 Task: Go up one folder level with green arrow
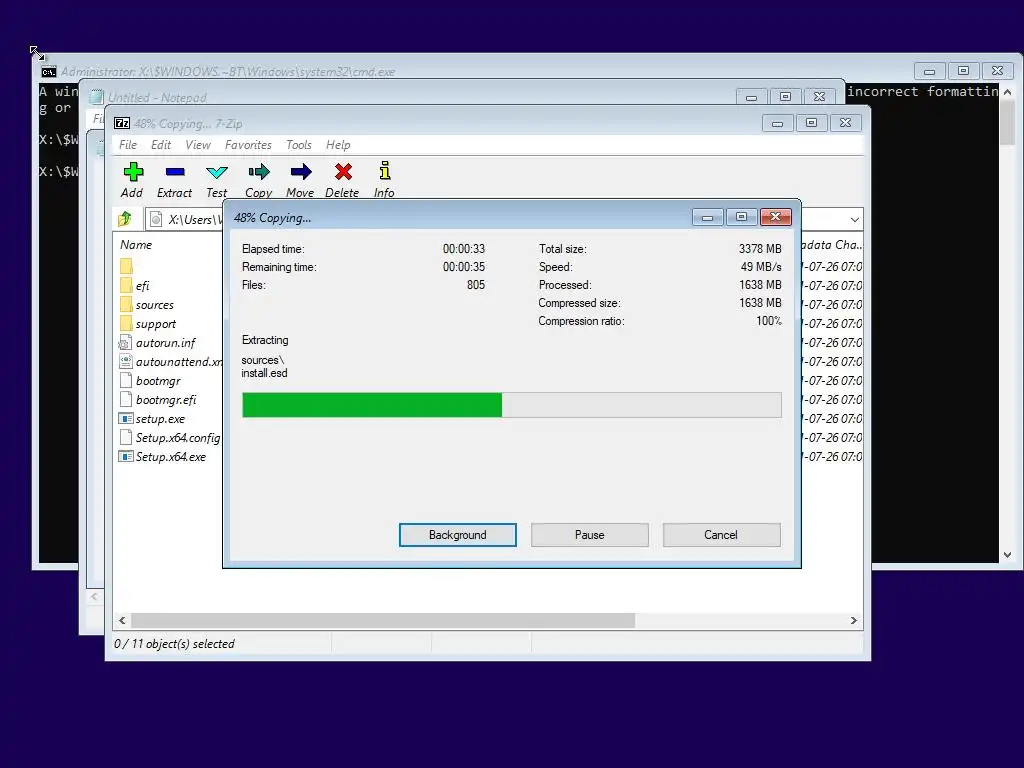click(x=125, y=219)
